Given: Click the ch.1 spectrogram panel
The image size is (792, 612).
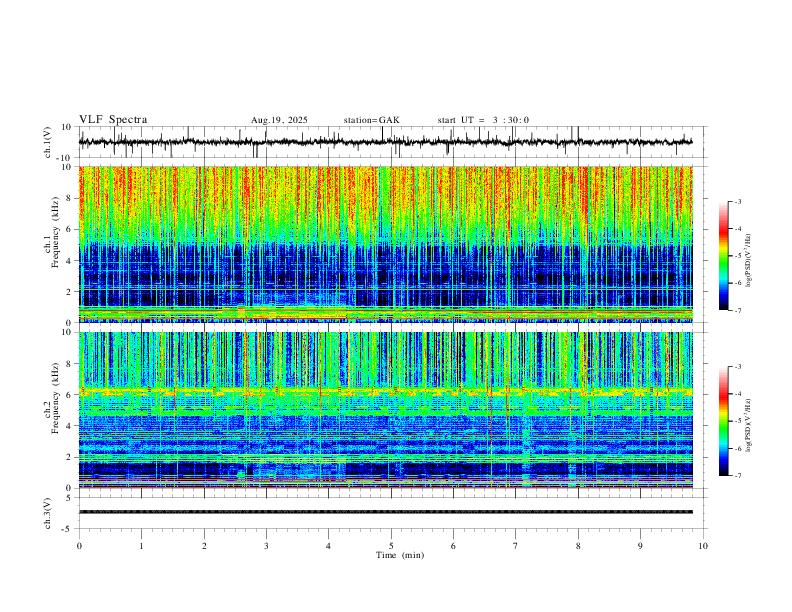Looking at the screenshot, I should 386,244.
